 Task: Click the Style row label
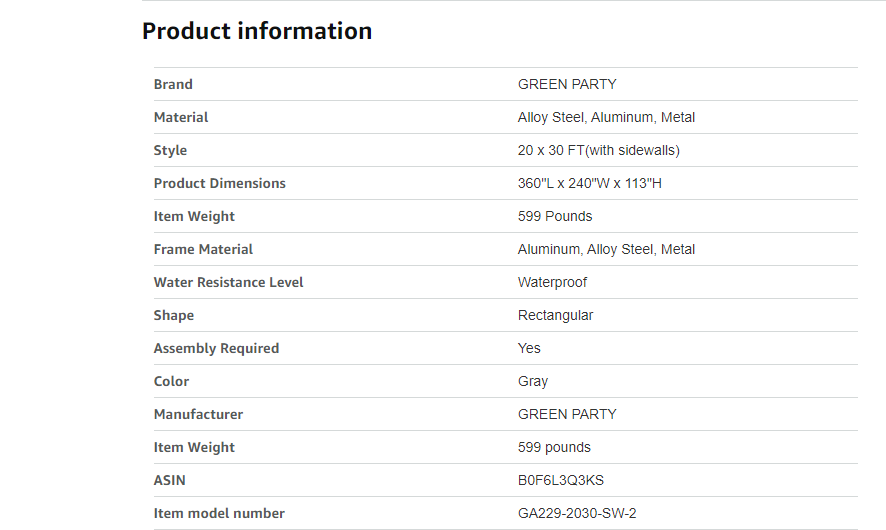pyautogui.click(x=170, y=150)
